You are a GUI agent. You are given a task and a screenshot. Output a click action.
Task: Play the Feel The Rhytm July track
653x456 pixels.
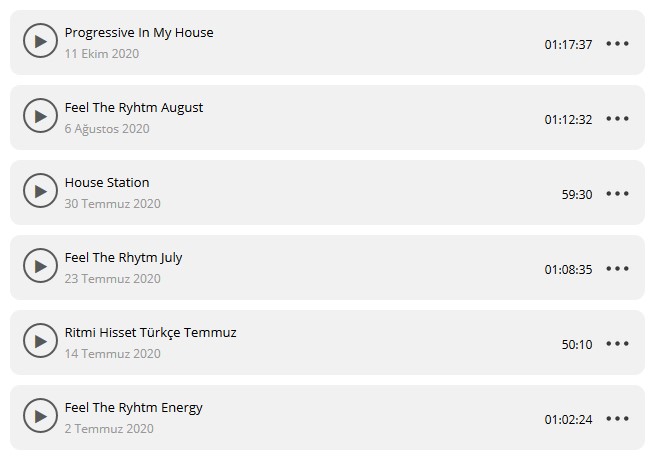[x=40, y=267]
